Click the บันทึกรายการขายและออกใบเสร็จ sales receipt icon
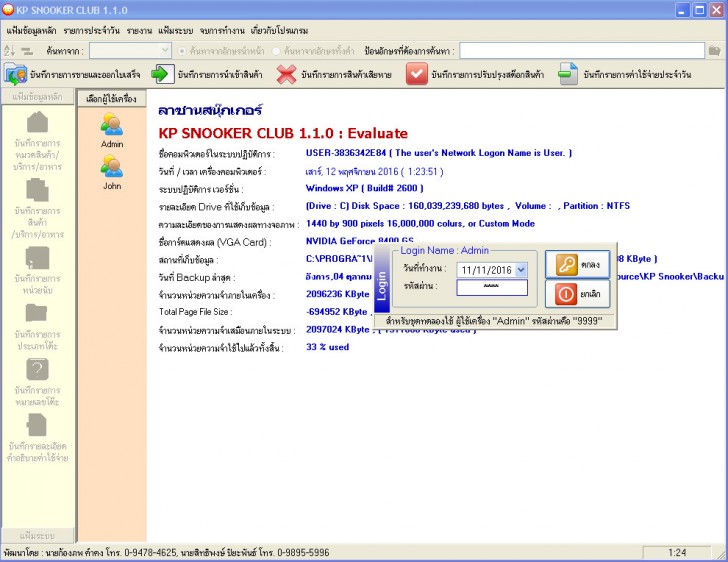This screenshot has height=562, width=728. 15,74
